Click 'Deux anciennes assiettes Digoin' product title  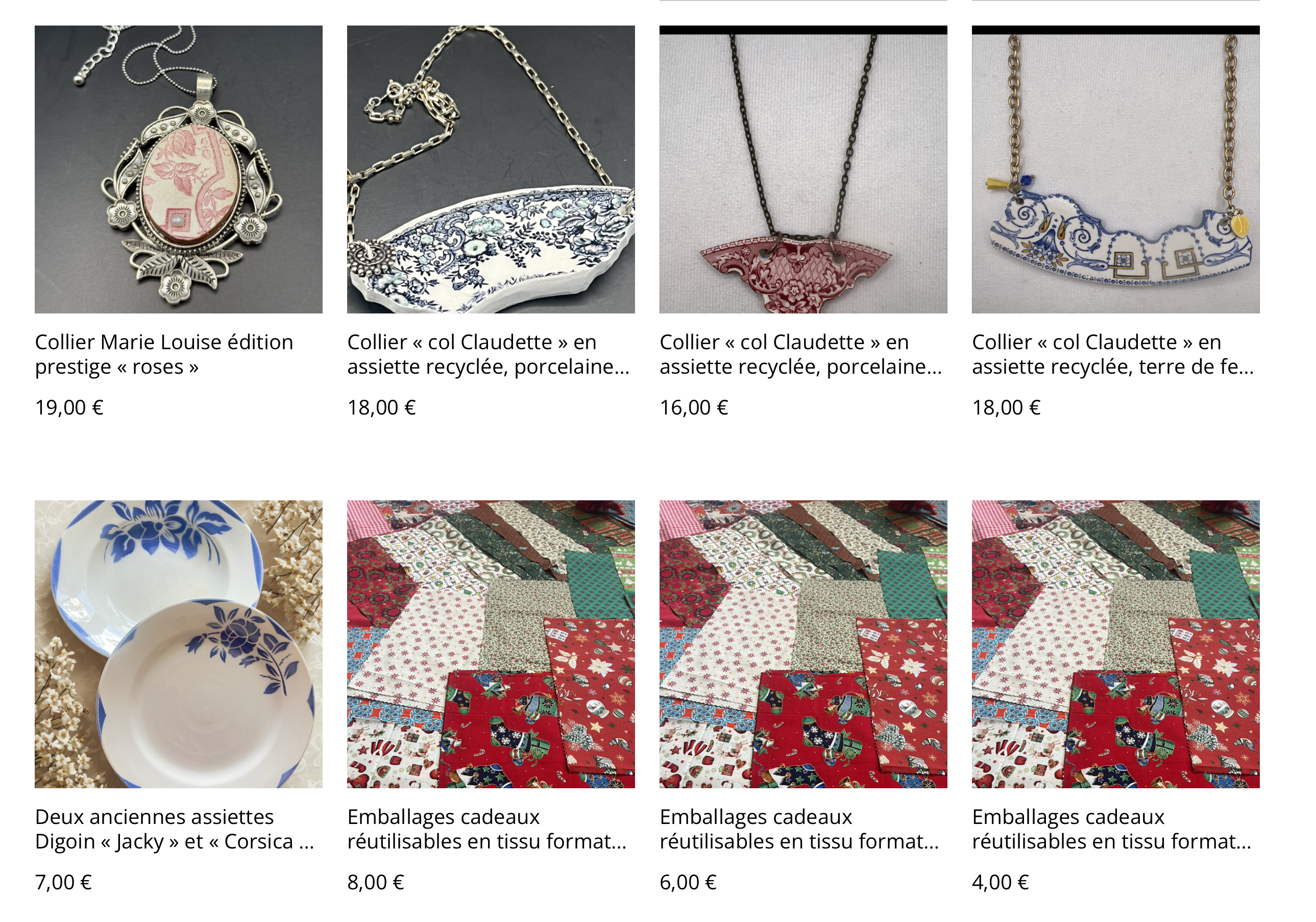(174, 829)
